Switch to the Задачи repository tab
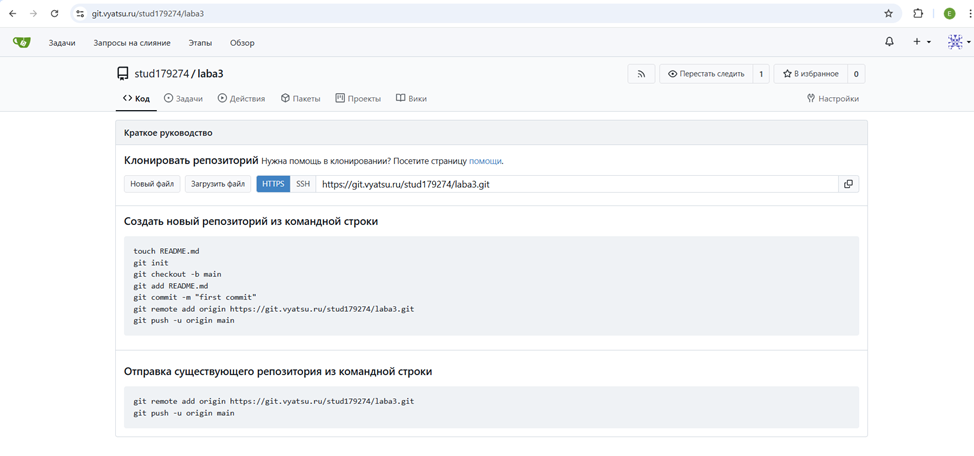 click(183, 99)
